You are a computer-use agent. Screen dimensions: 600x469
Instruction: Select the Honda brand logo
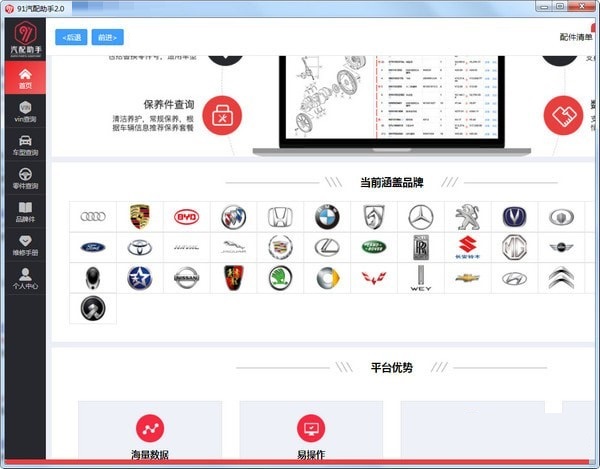[x=280, y=217]
